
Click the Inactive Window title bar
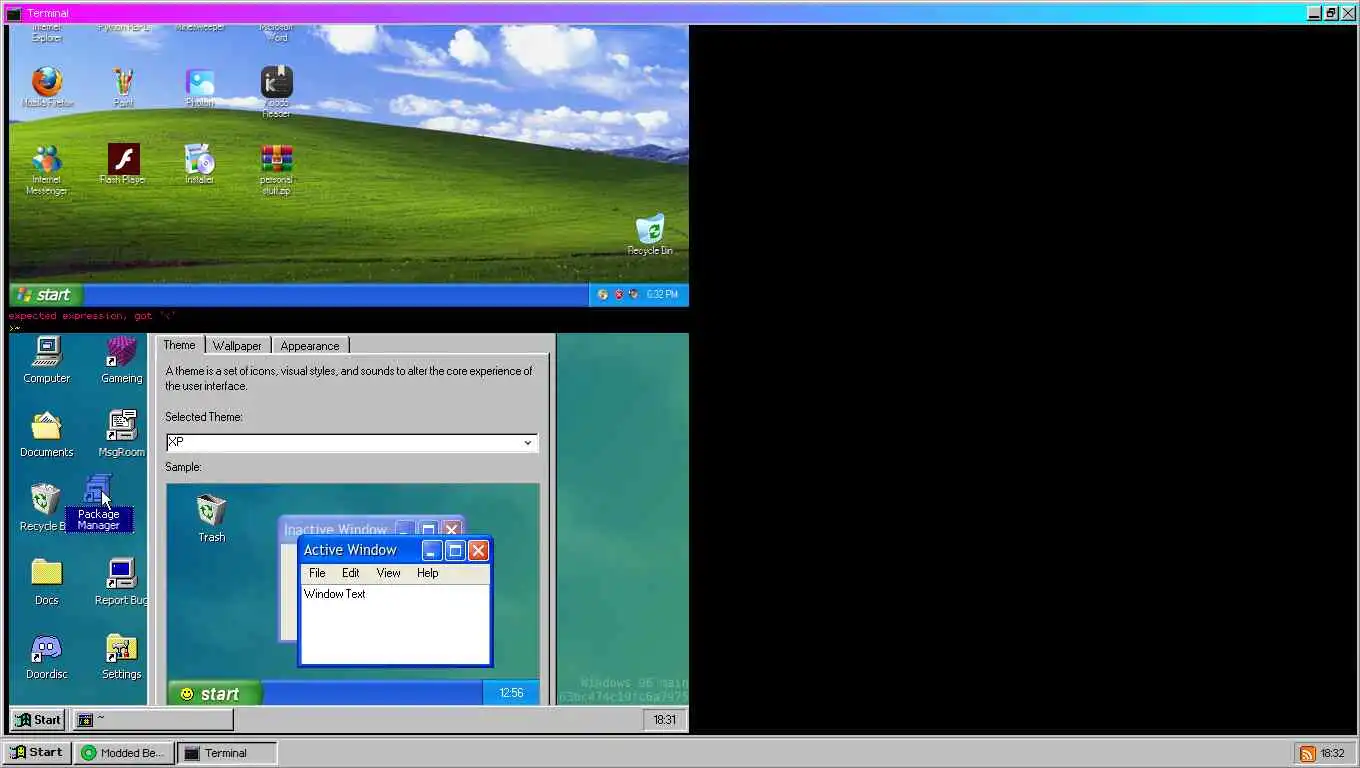[x=335, y=529]
